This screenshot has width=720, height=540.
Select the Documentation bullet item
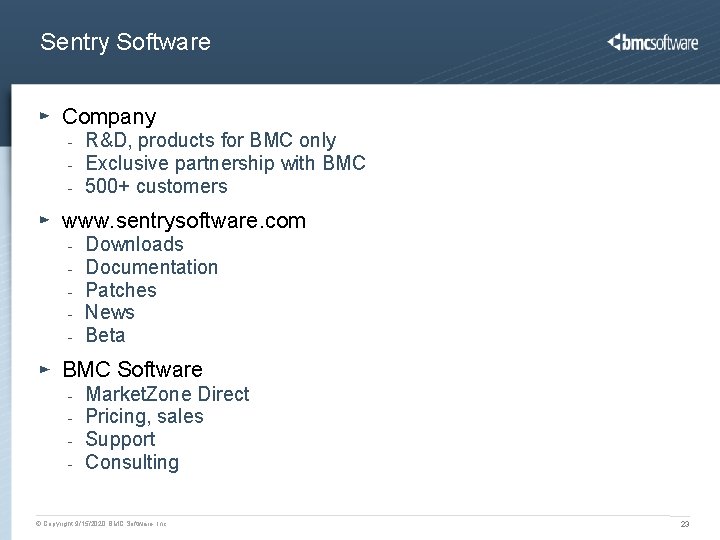point(152,267)
